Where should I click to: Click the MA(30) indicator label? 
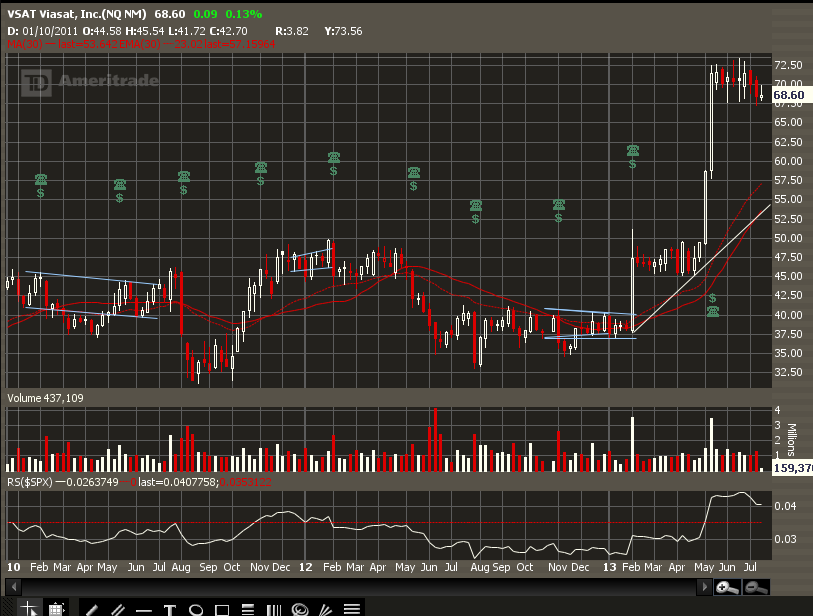[22, 42]
